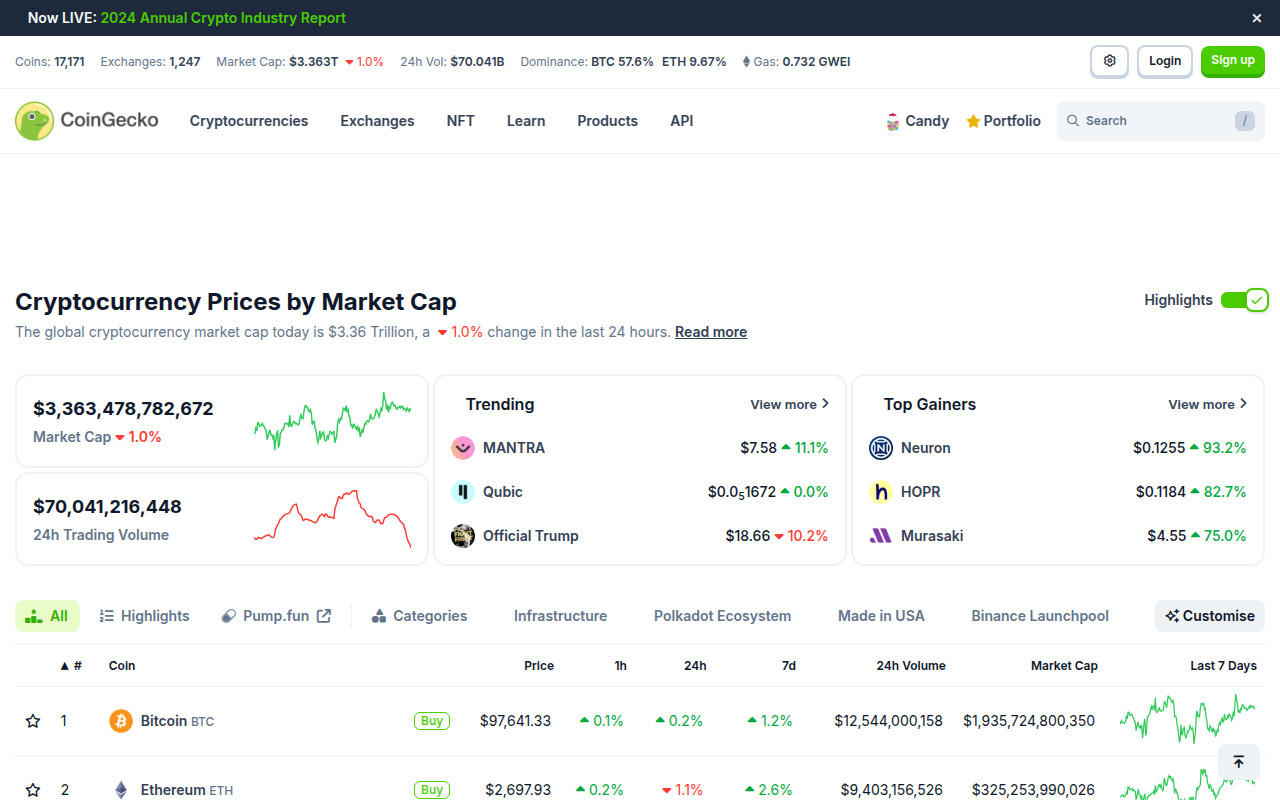Select the Polkadot Ecosystem tab
The image size is (1280, 800).
(x=722, y=616)
